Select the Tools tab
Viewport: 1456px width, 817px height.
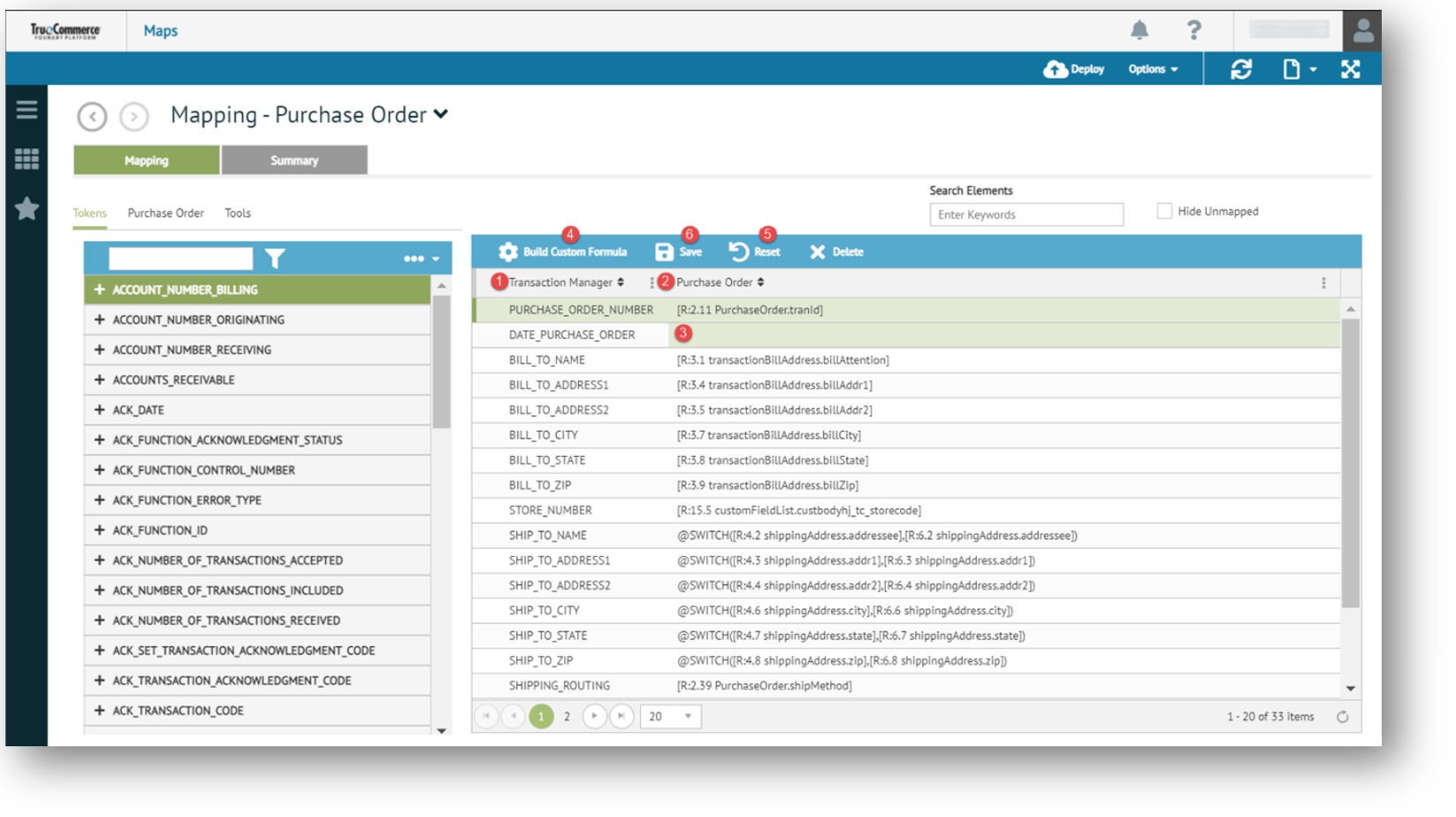[x=237, y=213]
